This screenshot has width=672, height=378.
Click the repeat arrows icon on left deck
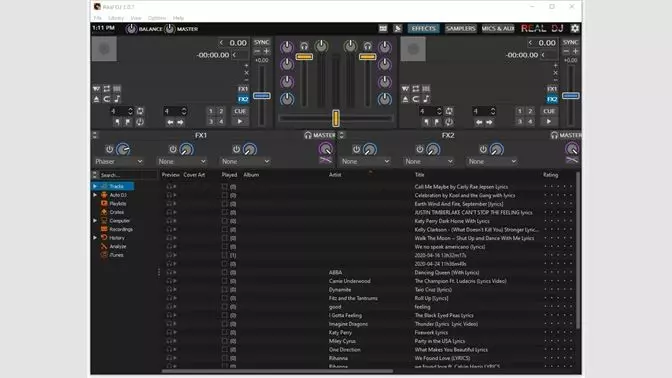107,89
